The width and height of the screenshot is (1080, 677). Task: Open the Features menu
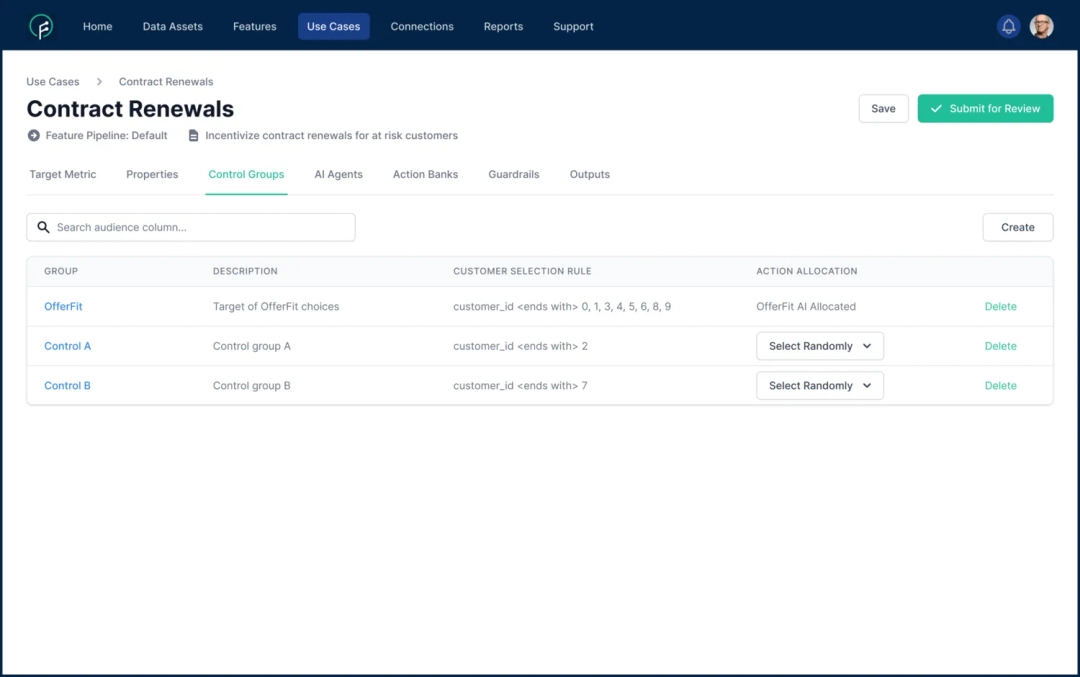pyautogui.click(x=255, y=26)
